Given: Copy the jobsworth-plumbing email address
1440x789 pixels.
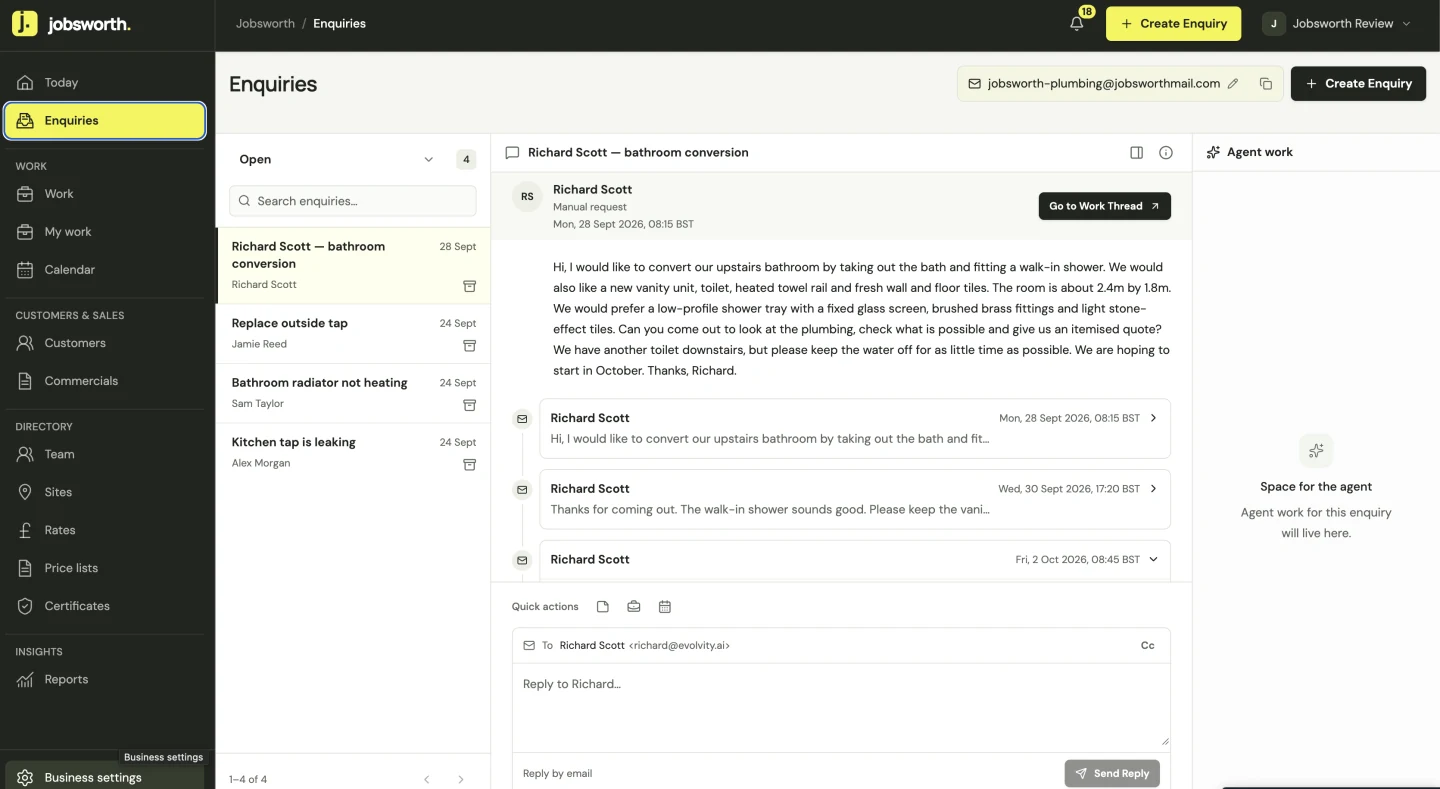Looking at the screenshot, I should [1265, 84].
